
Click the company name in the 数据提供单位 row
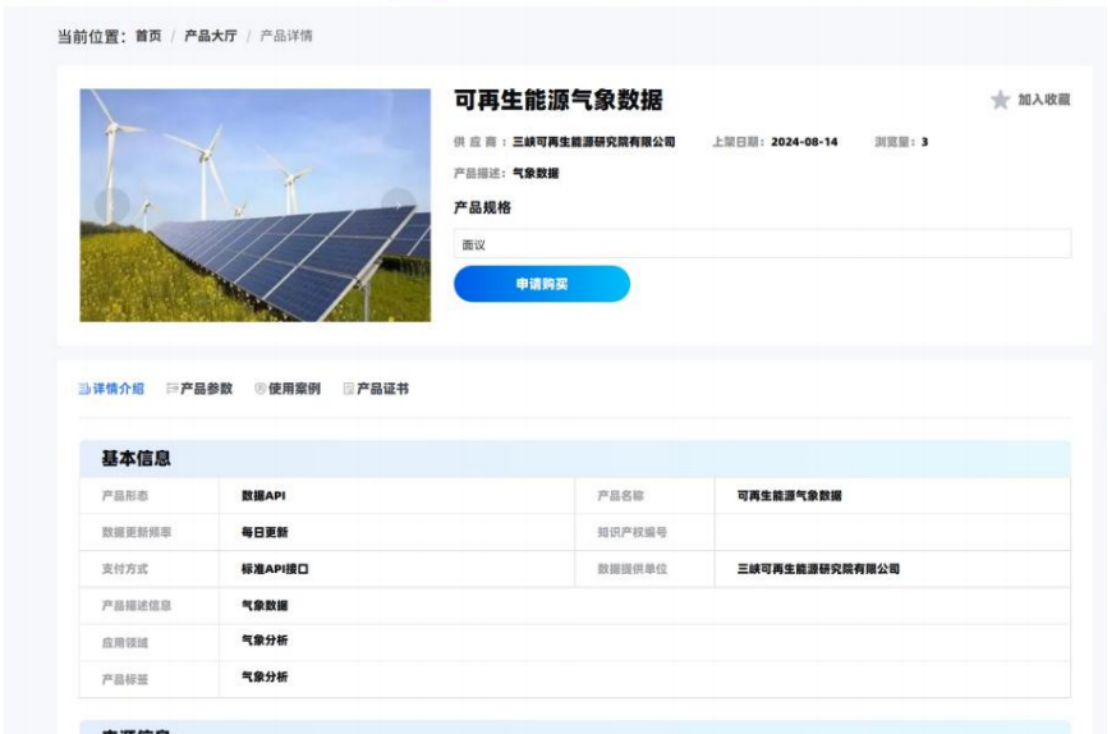pos(818,569)
